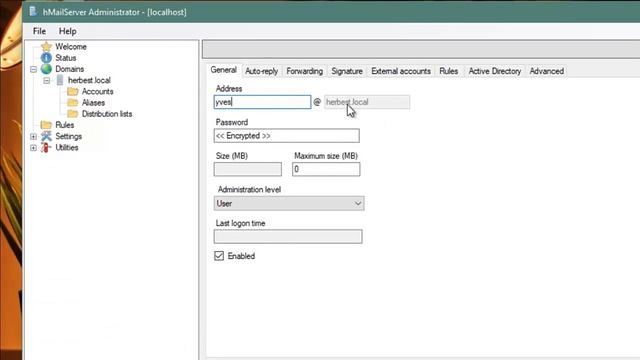
Task: Click the Password label text
Action: pyautogui.click(x=232, y=122)
